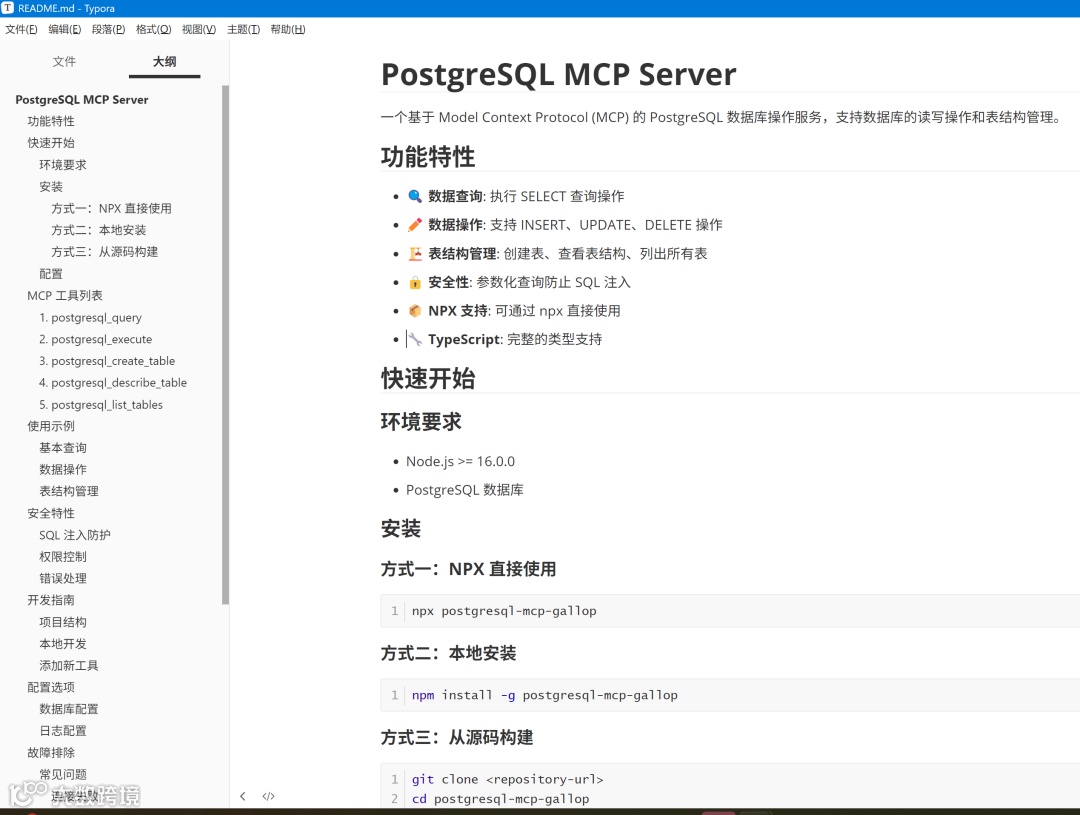Click the PostgreSQL 数据库 requirement line
1080x815 pixels.
(x=464, y=490)
